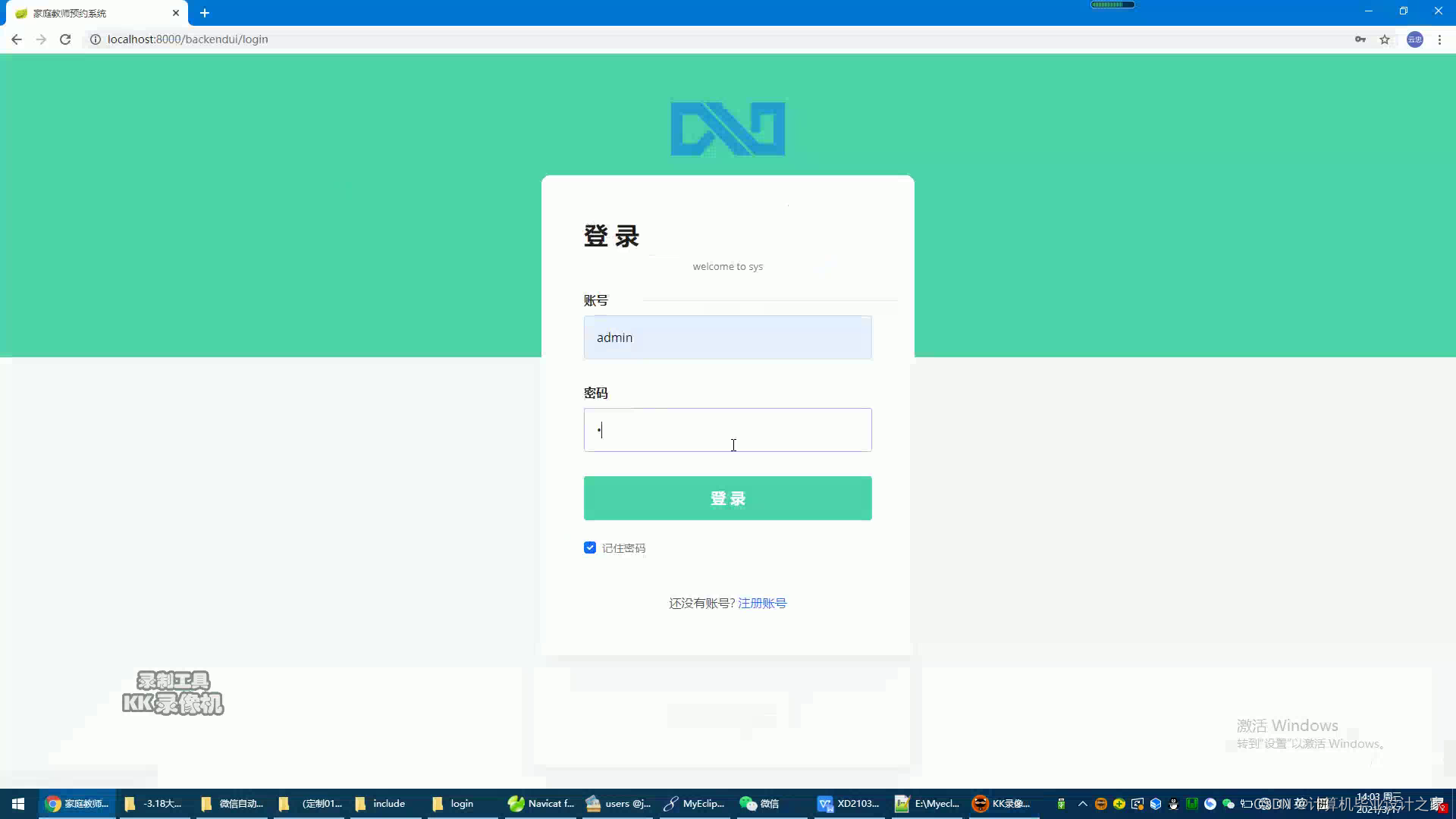Open saved password key icon
Image resolution: width=1456 pixels, height=819 pixels.
[1360, 39]
